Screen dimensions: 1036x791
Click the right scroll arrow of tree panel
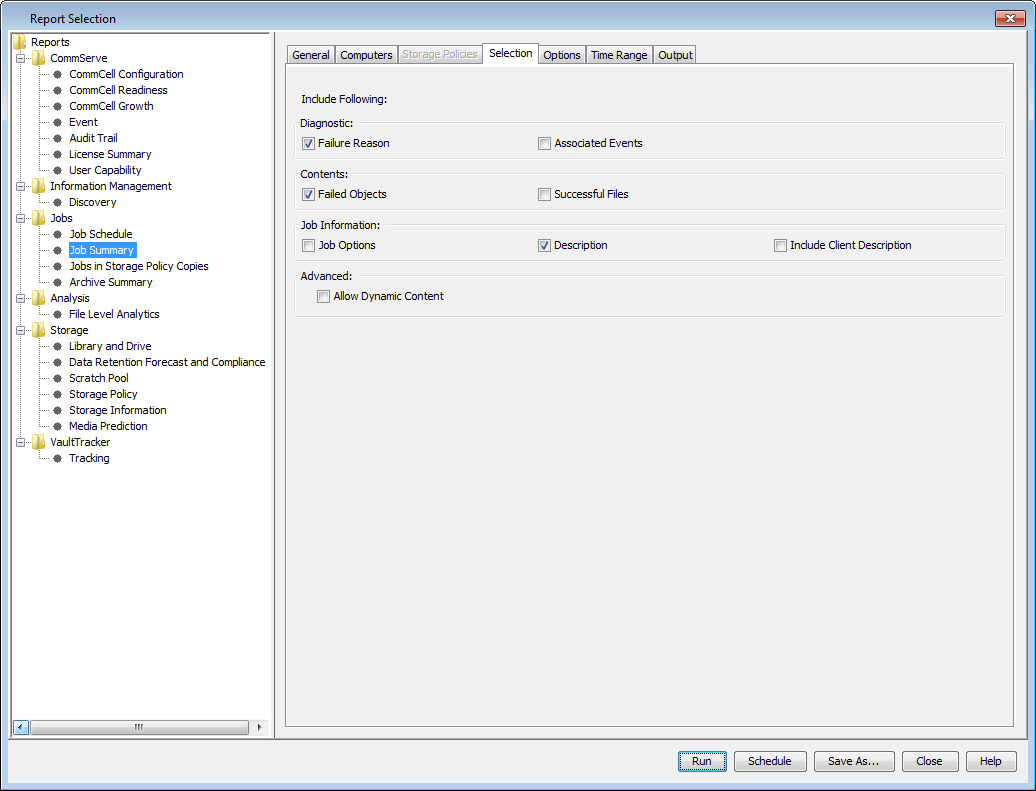[259, 728]
